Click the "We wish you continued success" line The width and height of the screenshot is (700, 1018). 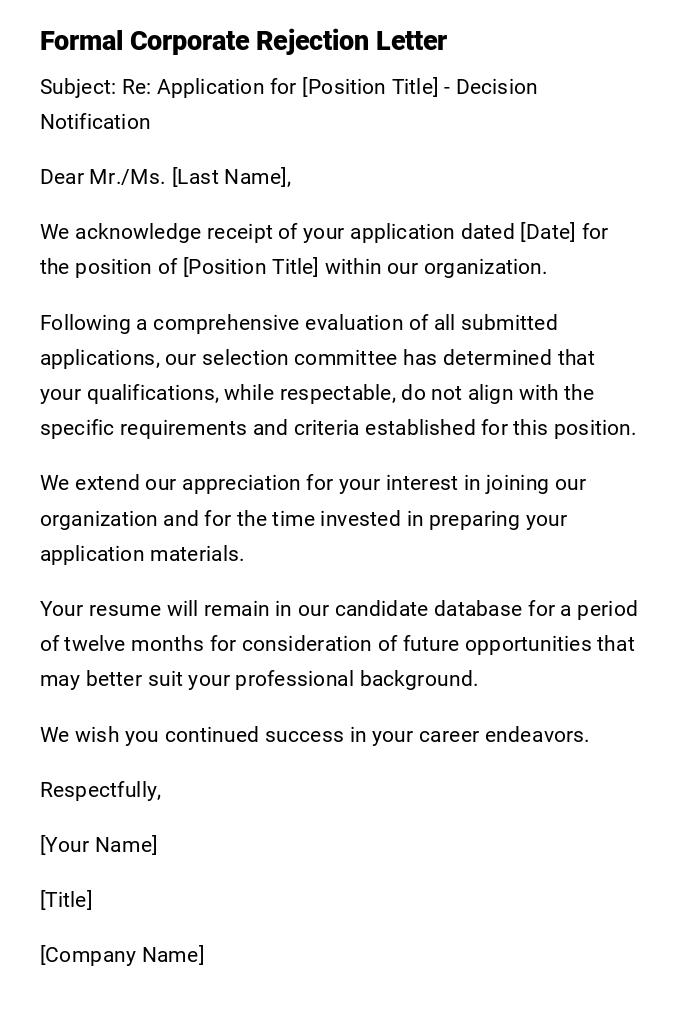(x=314, y=735)
